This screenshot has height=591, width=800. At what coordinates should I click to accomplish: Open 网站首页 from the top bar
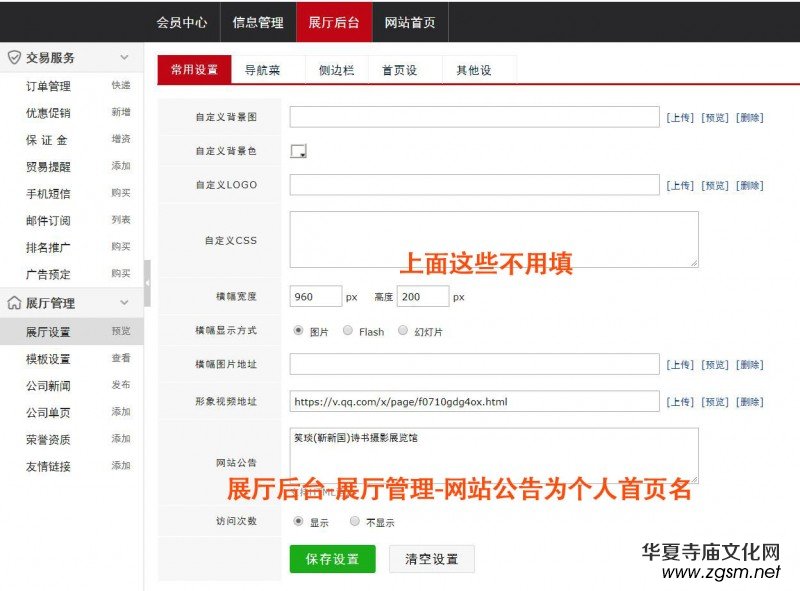click(410, 22)
